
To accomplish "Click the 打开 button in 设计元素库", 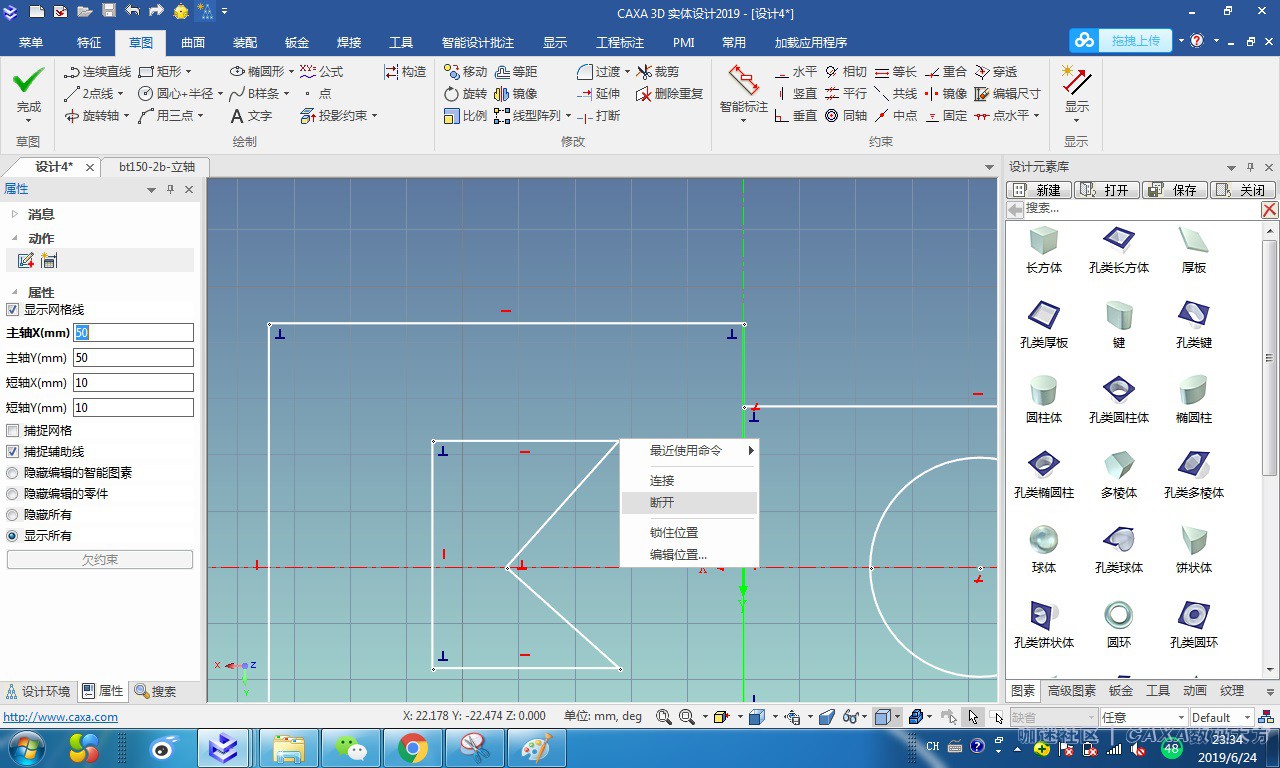I will 1107,190.
